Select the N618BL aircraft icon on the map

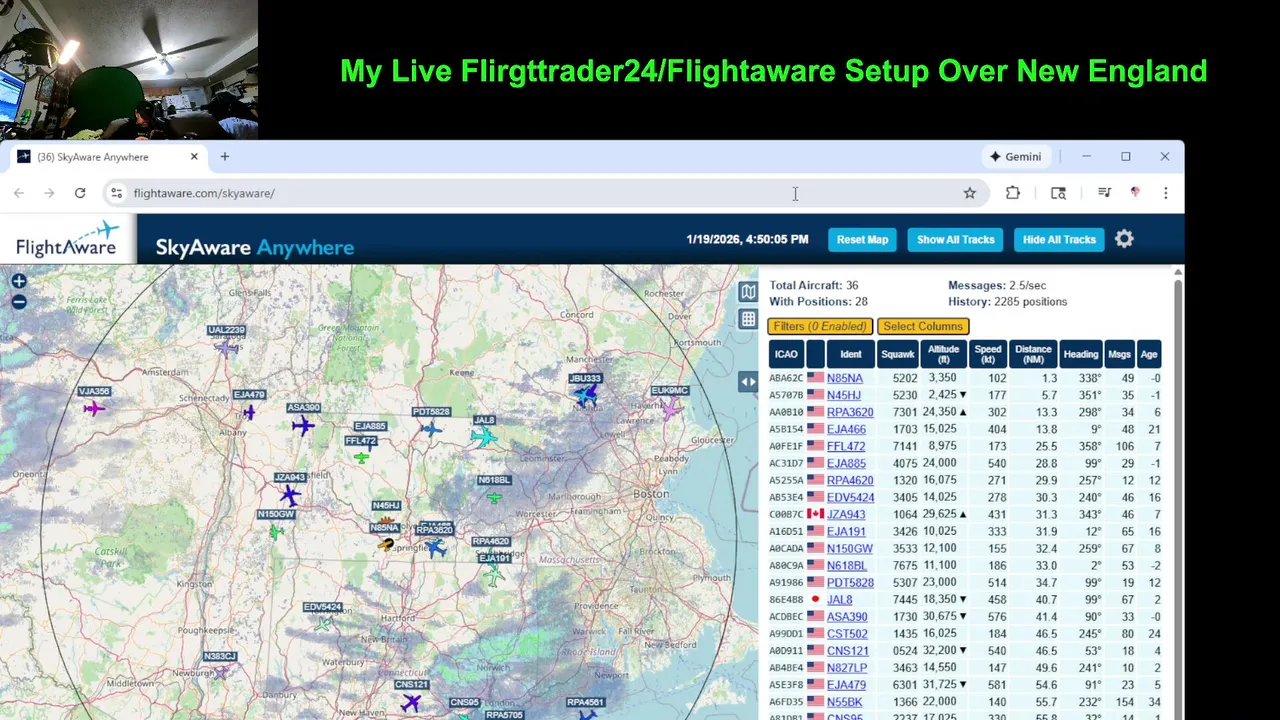pos(494,496)
